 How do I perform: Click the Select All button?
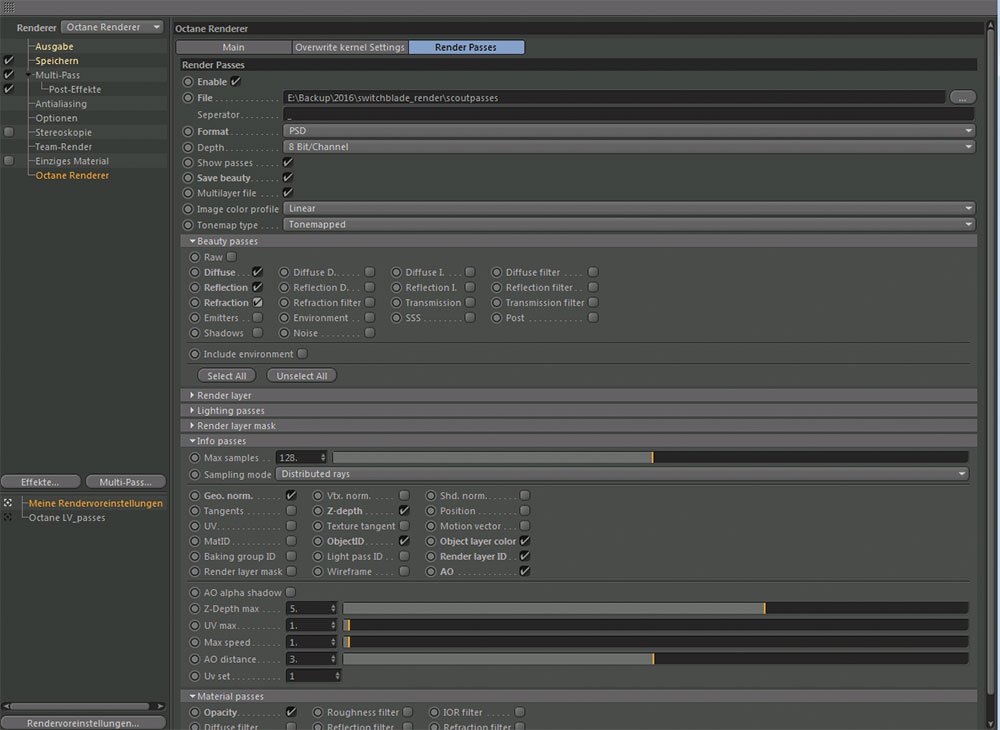click(226, 376)
